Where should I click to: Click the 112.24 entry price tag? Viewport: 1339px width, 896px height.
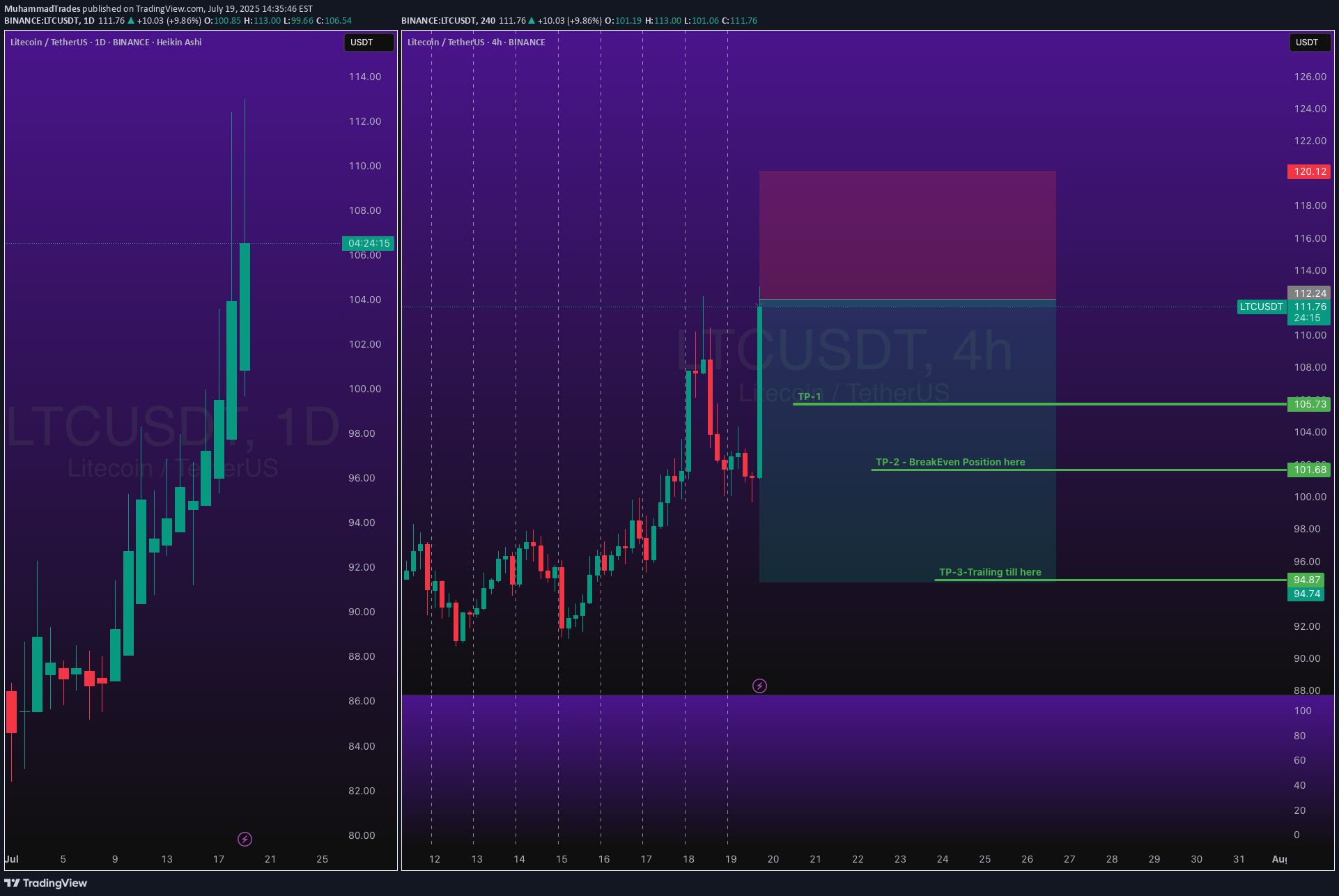(1309, 293)
